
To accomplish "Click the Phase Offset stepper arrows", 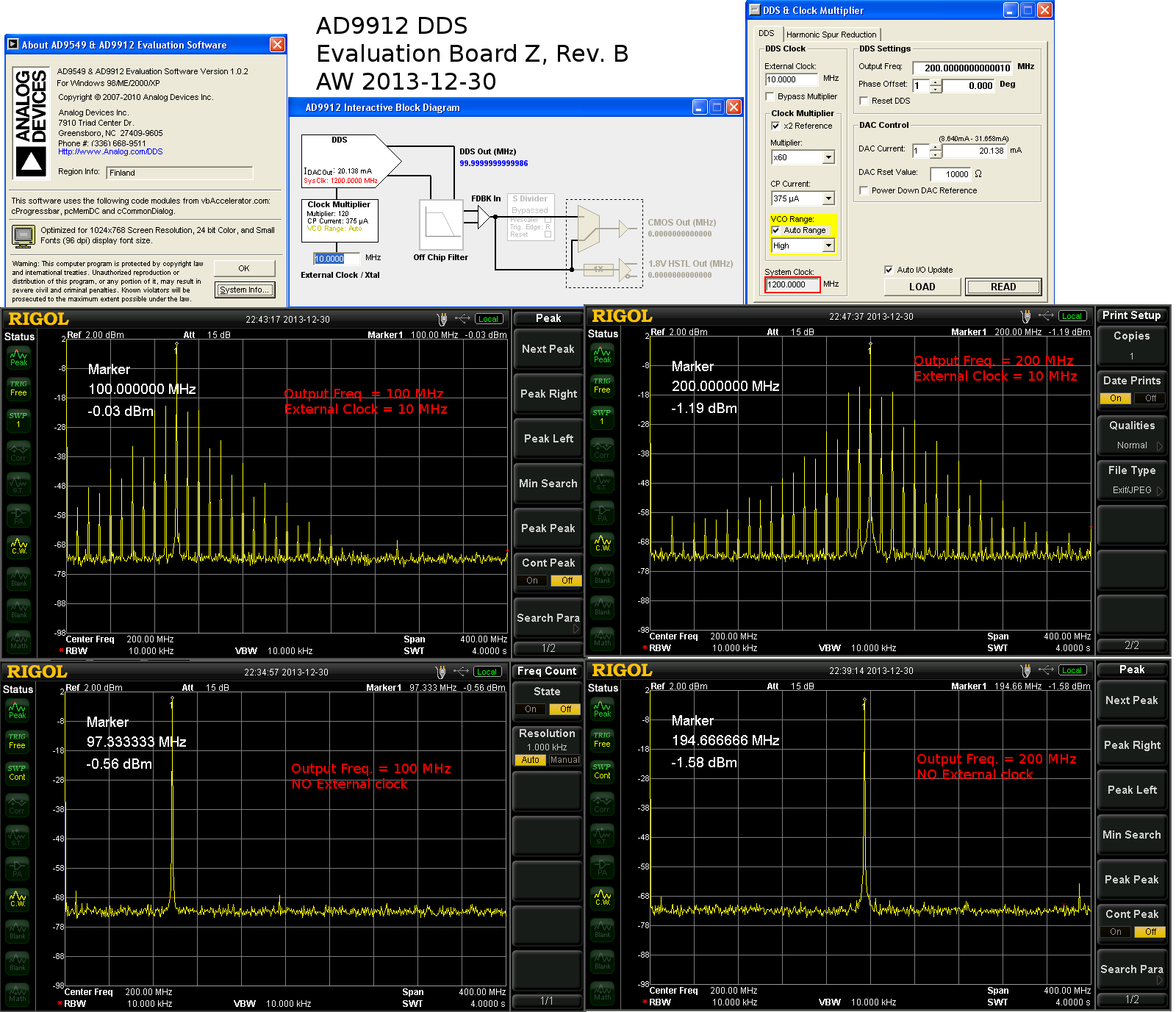I will (x=936, y=86).
